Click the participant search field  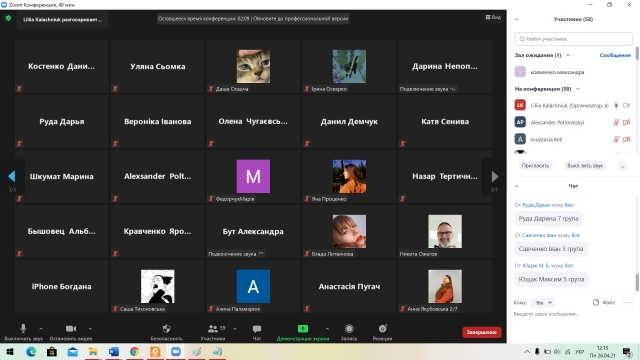coord(573,39)
